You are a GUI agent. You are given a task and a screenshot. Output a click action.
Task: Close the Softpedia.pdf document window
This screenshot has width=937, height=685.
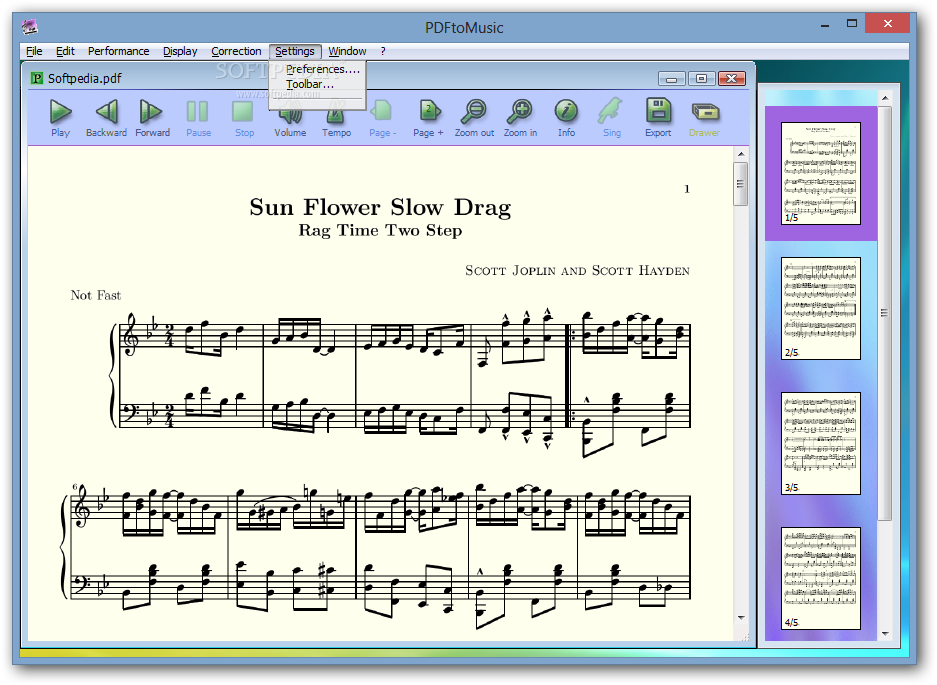pyautogui.click(x=731, y=79)
